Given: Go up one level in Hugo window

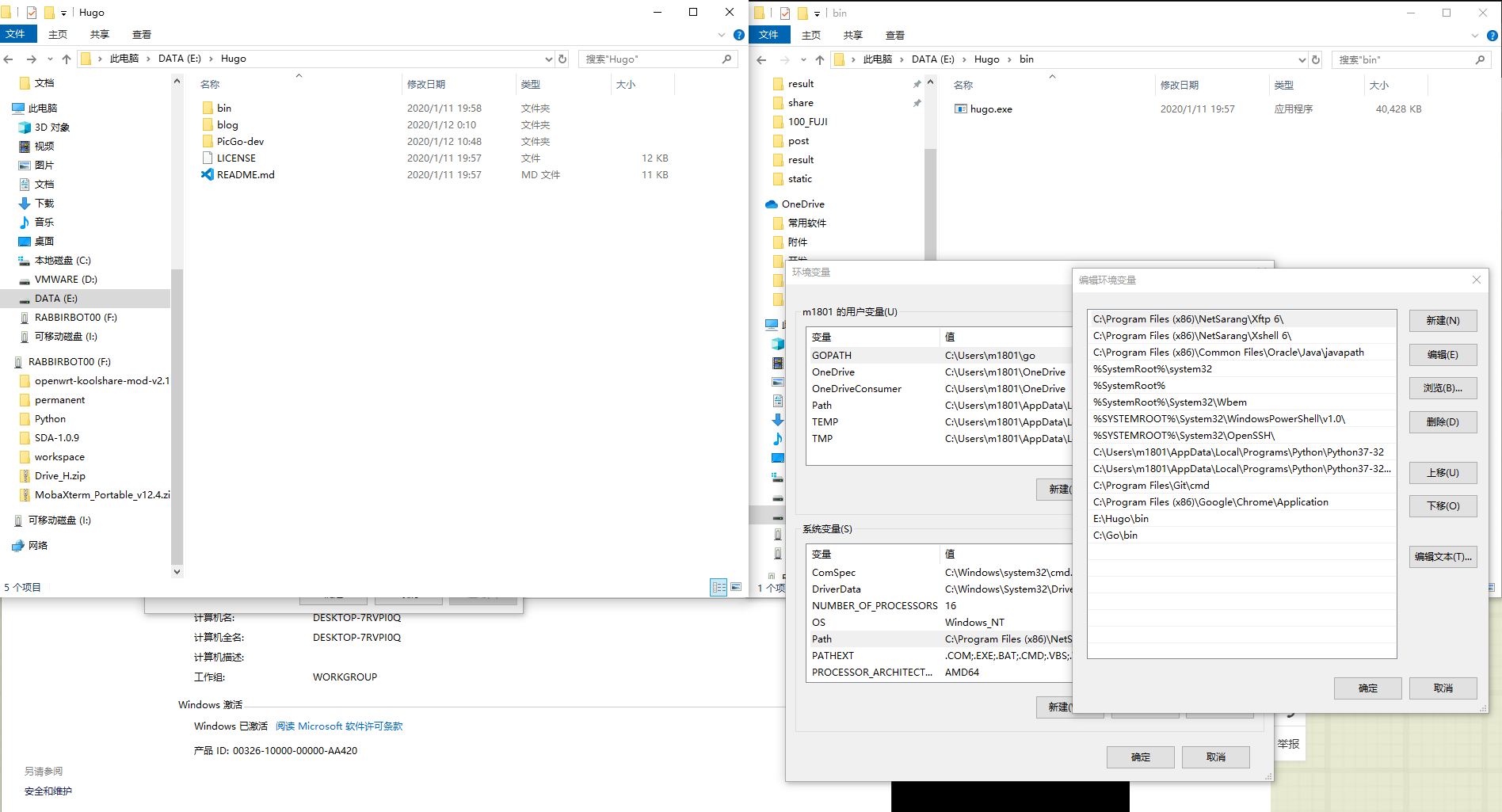Looking at the screenshot, I should tap(66, 59).
